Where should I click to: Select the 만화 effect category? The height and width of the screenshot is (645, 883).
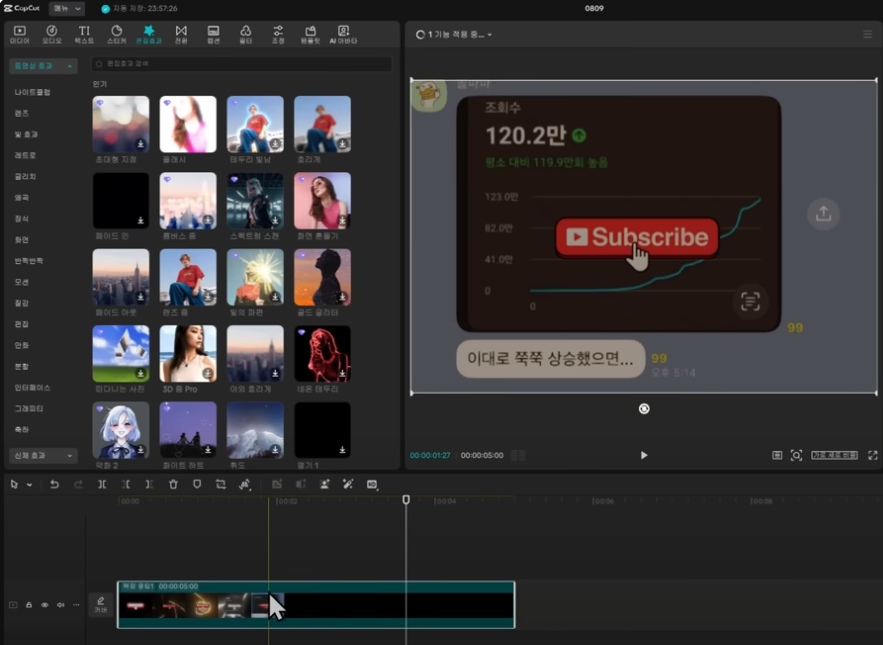click(21, 345)
